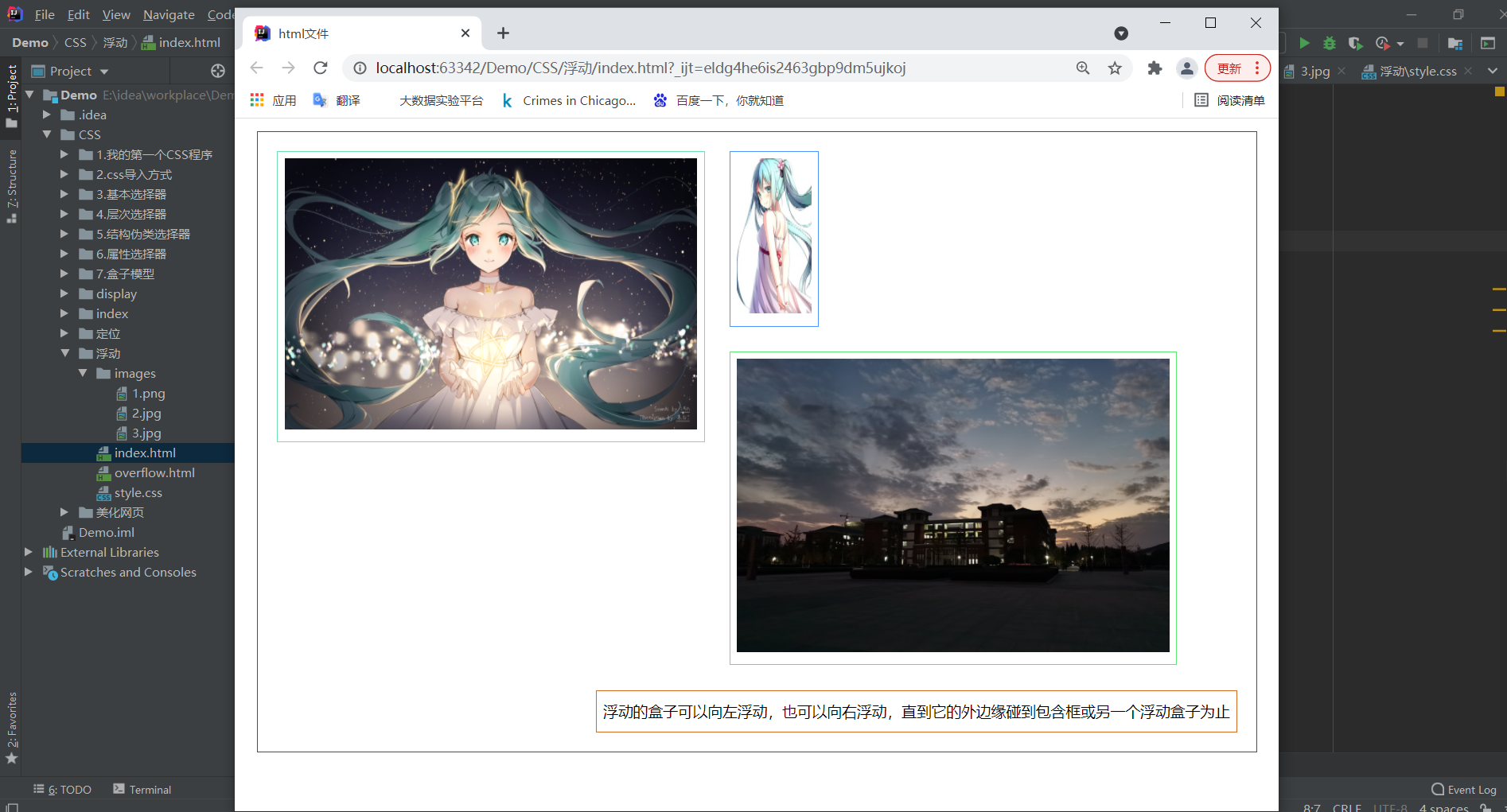Image resolution: width=1507 pixels, height=812 pixels.
Task: Open the run configuration arrow dropdown
Action: point(1400,44)
